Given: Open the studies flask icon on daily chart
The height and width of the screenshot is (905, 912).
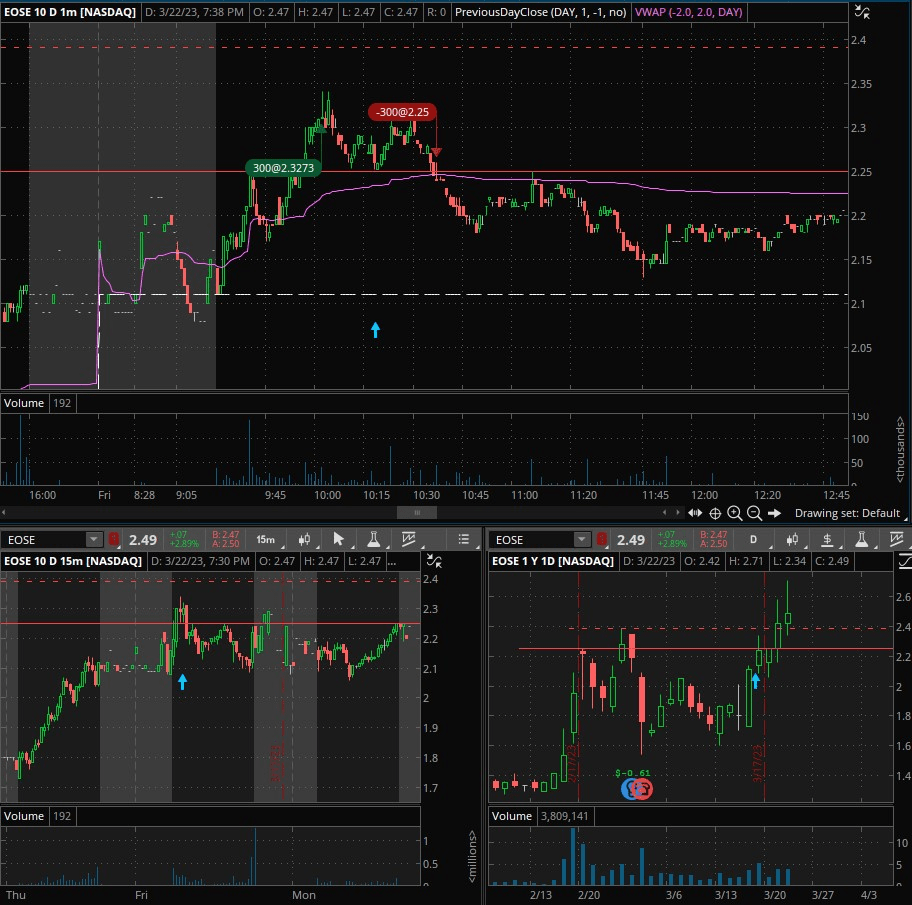Looking at the screenshot, I should pyautogui.click(x=861, y=539).
